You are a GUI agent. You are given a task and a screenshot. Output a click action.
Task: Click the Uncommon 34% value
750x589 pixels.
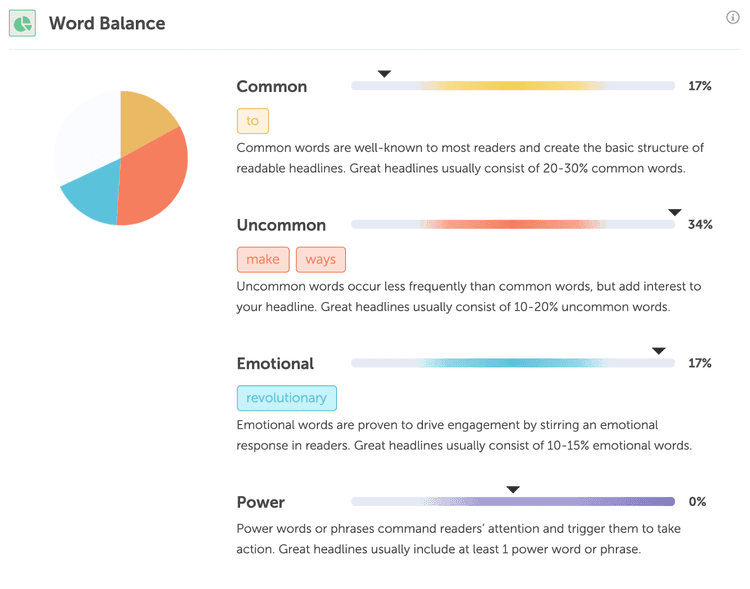[x=700, y=225]
